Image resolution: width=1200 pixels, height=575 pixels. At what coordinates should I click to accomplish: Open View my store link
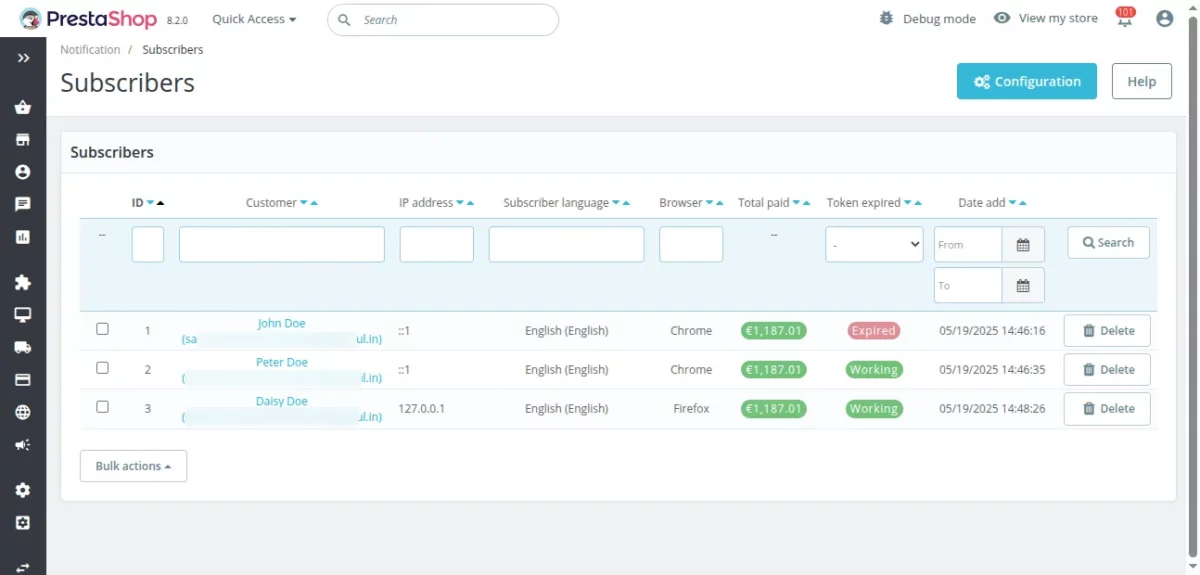tap(1045, 18)
